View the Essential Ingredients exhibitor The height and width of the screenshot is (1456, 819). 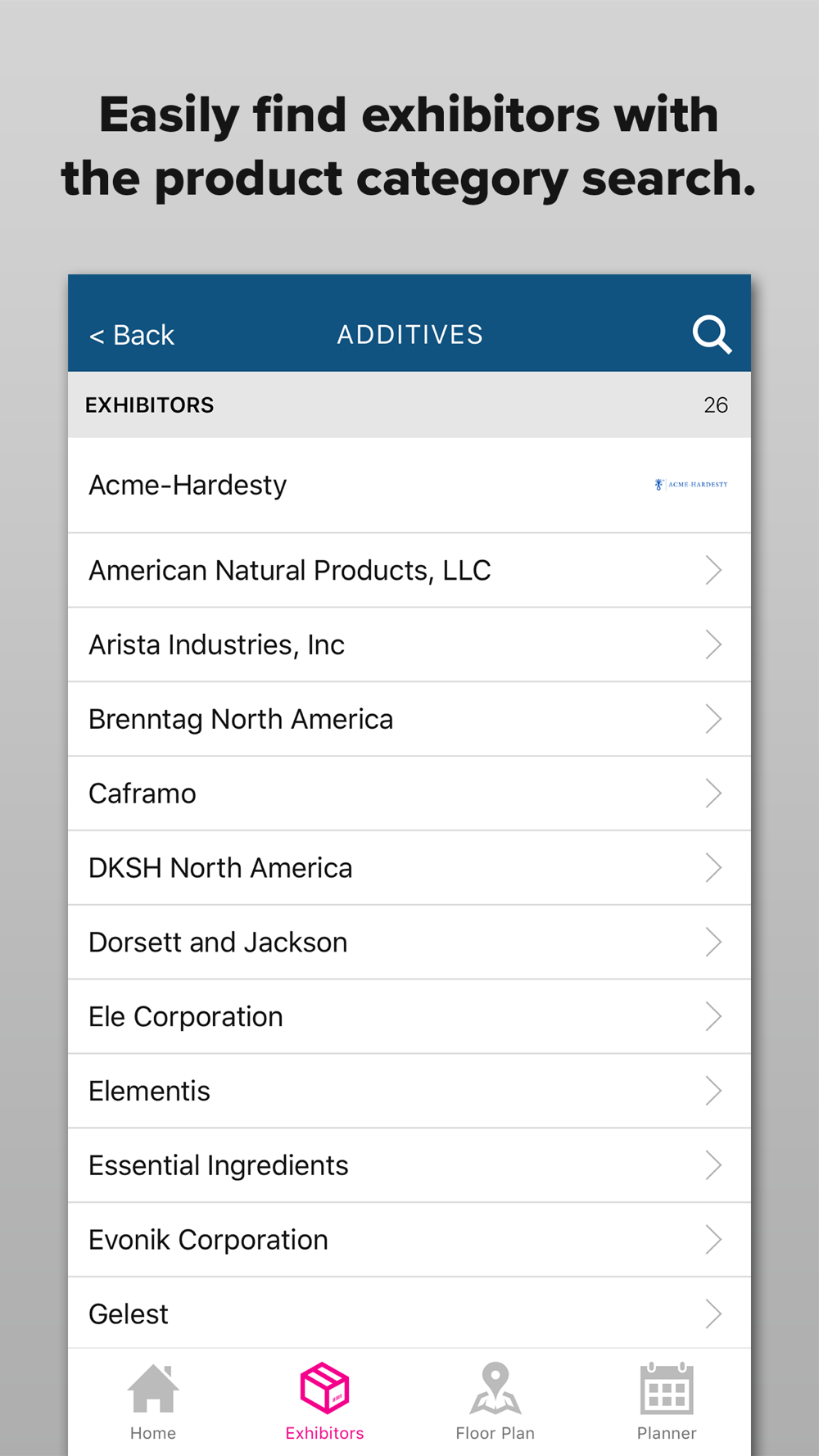click(409, 1165)
